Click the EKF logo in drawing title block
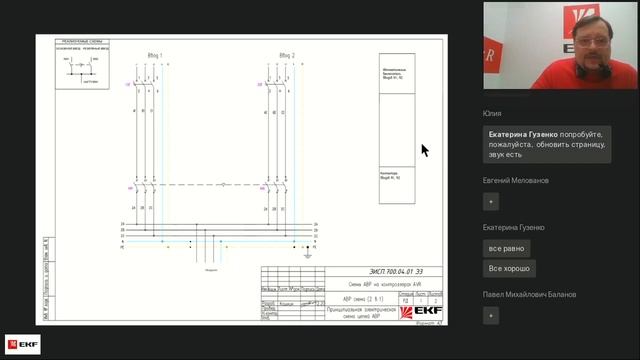The height and width of the screenshot is (360, 640). tap(421, 312)
